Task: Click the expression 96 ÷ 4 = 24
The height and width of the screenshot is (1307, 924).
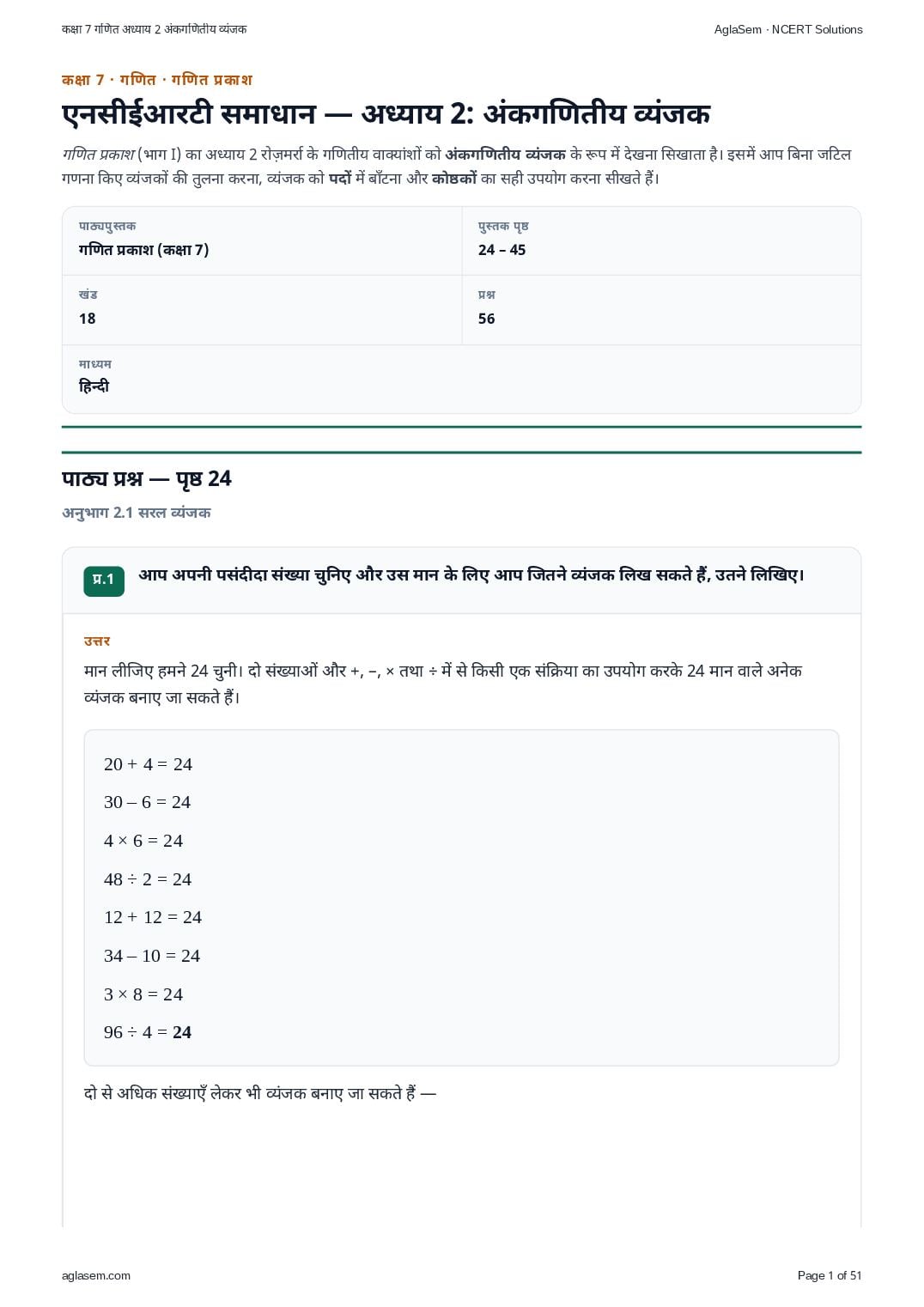Action: tap(148, 1032)
